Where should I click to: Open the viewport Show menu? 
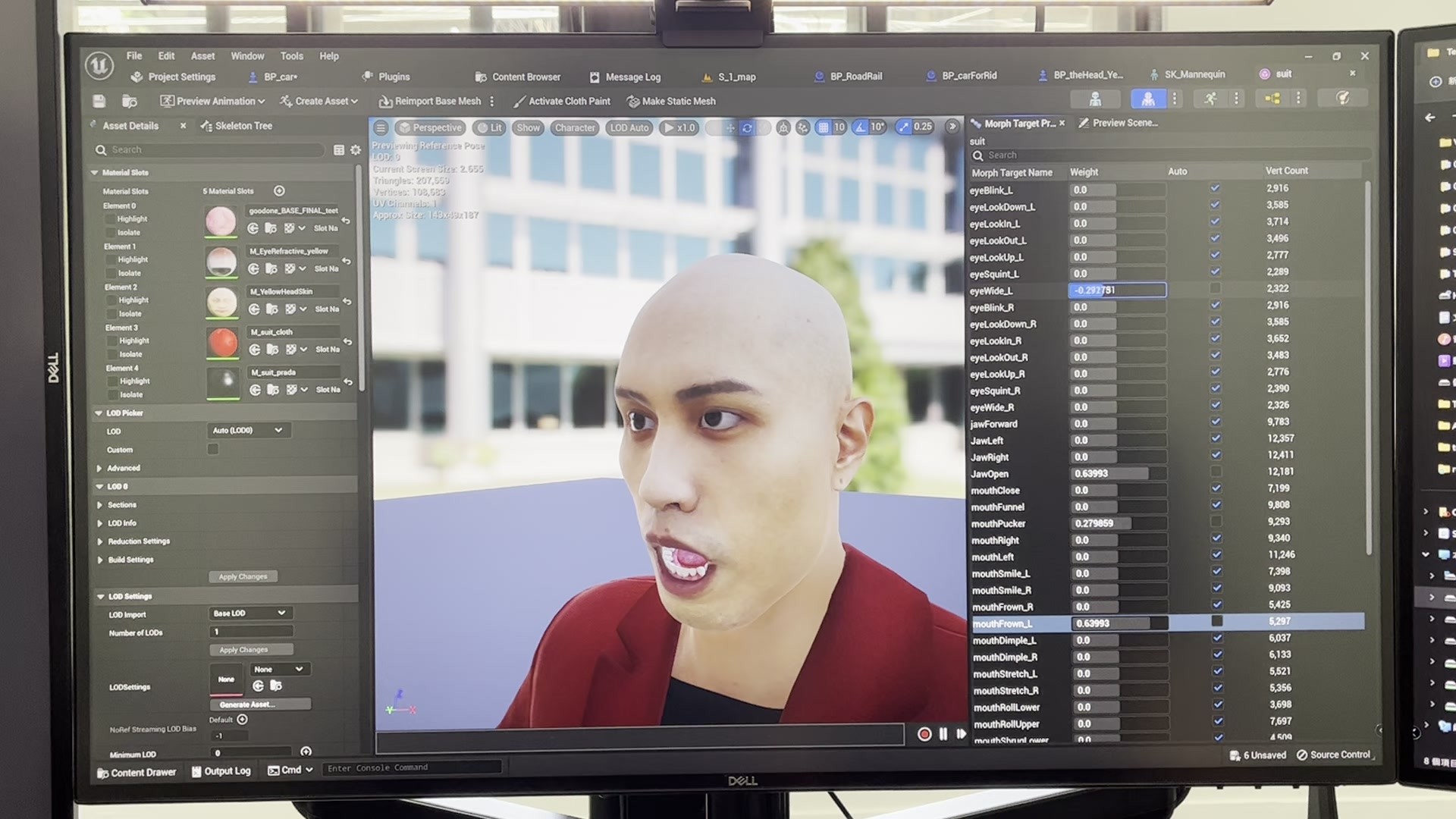(528, 127)
